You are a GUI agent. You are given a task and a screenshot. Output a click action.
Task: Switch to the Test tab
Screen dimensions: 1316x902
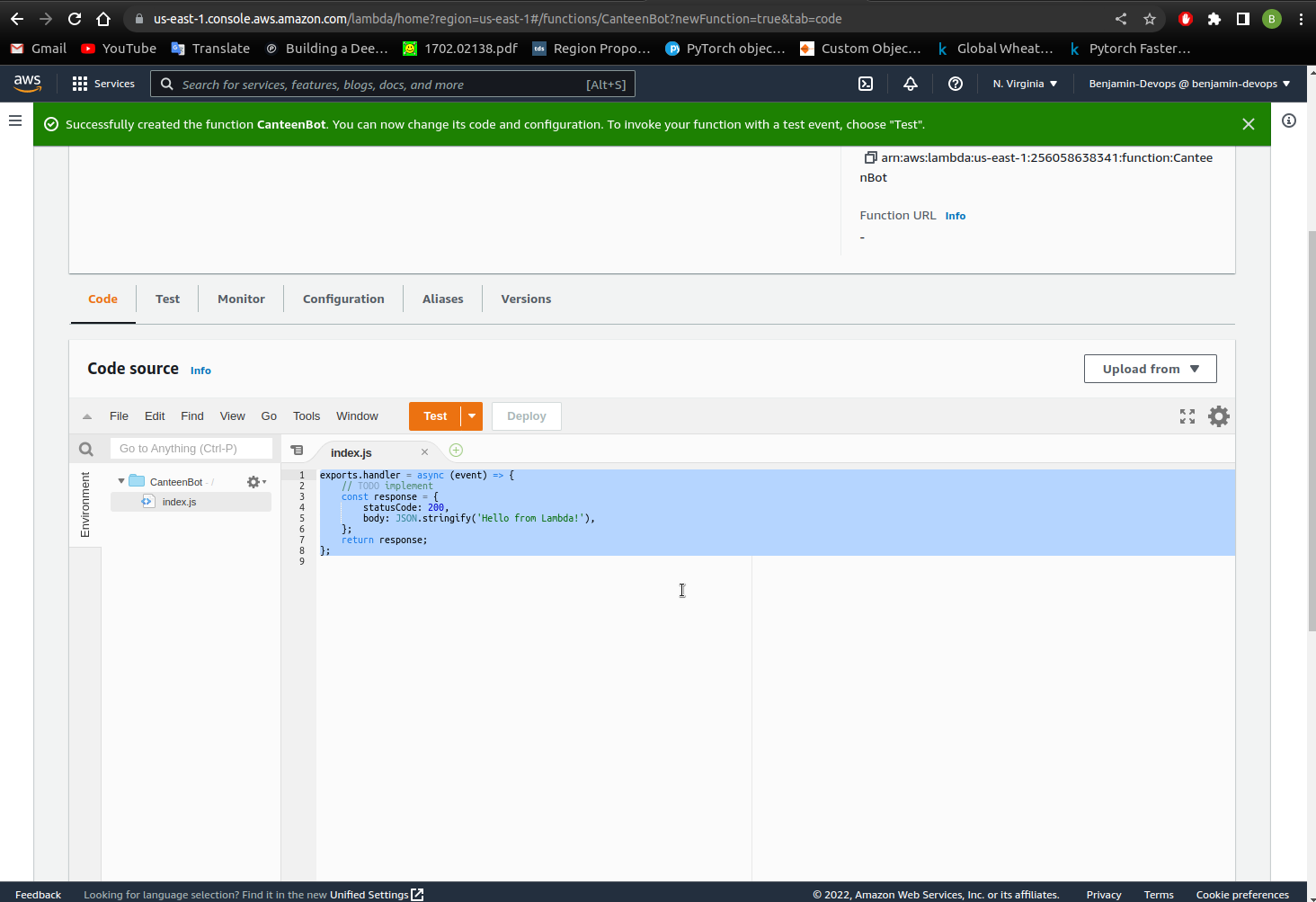pos(167,299)
